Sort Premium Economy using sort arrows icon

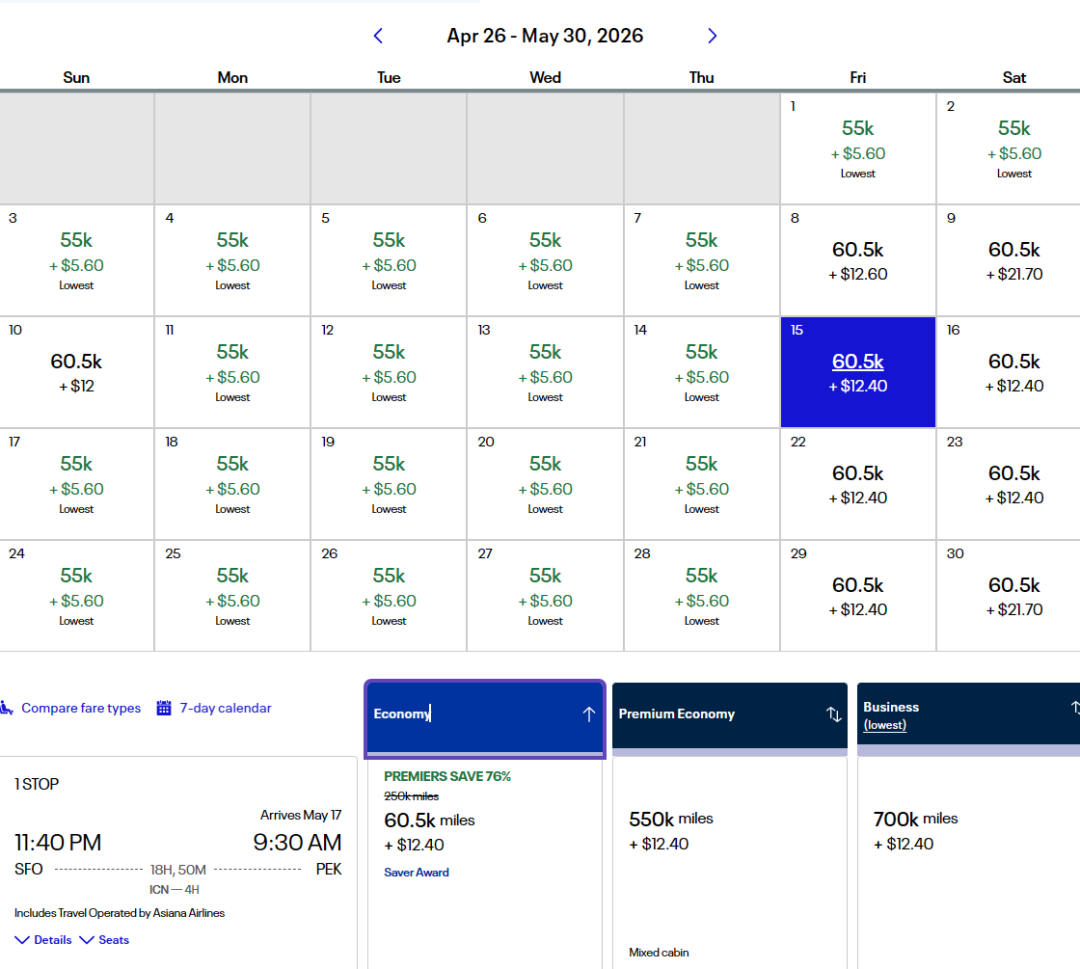833,714
